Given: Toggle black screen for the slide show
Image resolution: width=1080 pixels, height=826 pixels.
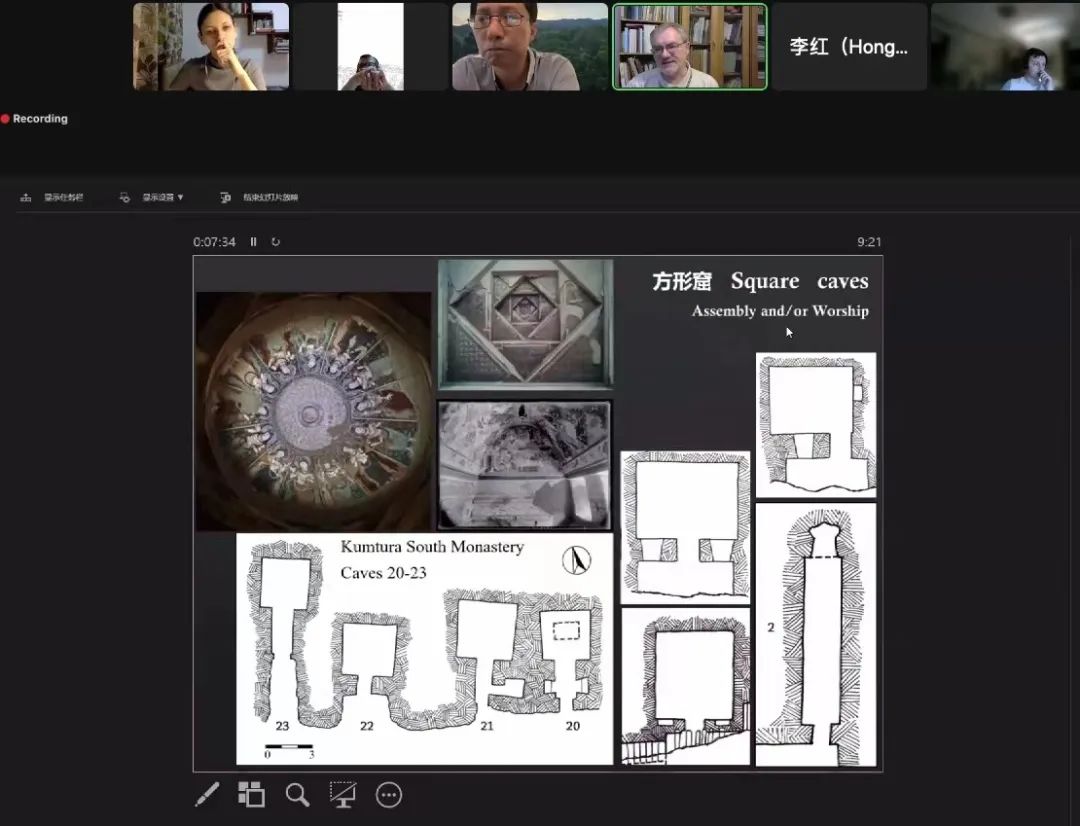Looking at the screenshot, I should pyautogui.click(x=343, y=795).
